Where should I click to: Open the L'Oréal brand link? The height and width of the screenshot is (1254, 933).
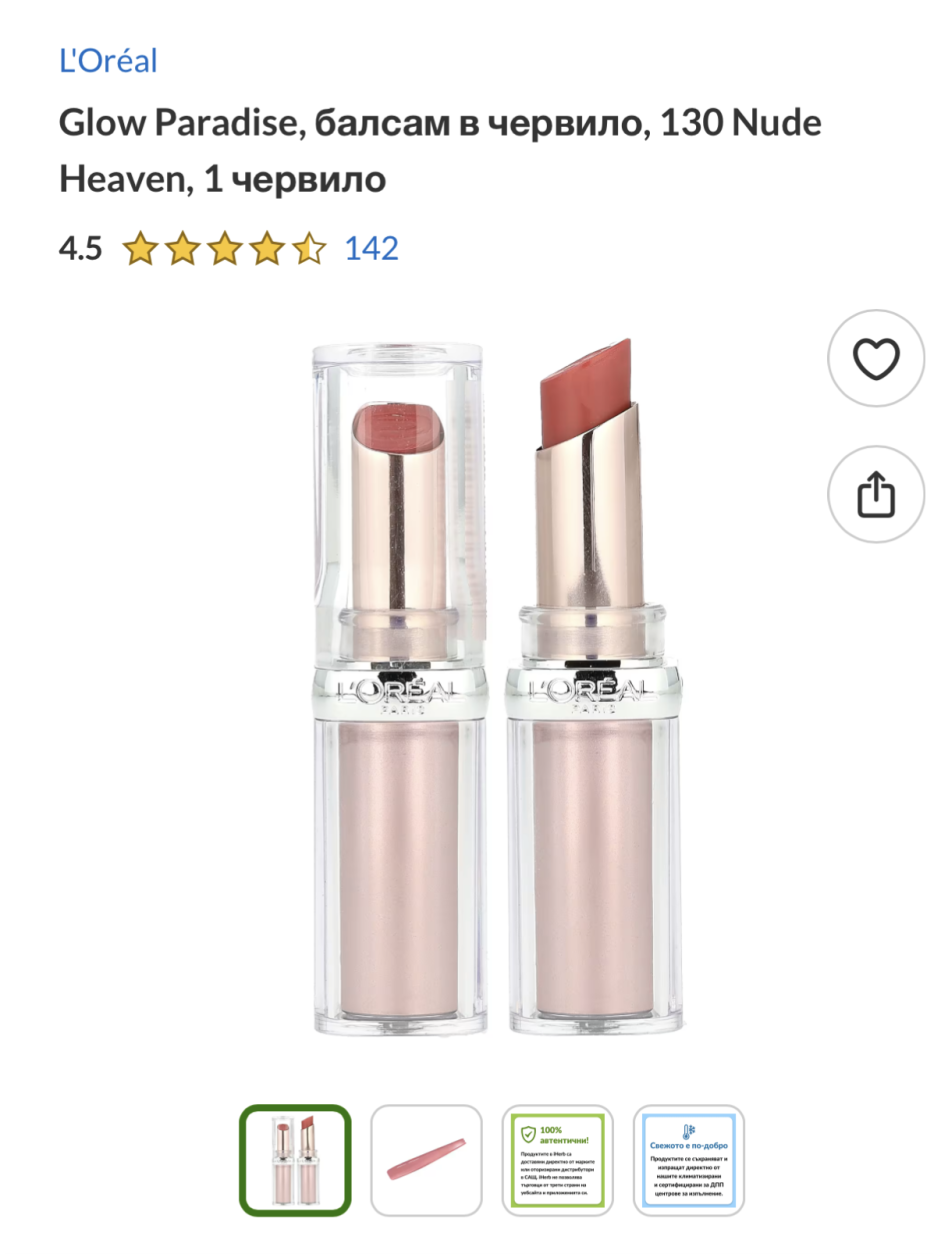[x=108, y=61]
